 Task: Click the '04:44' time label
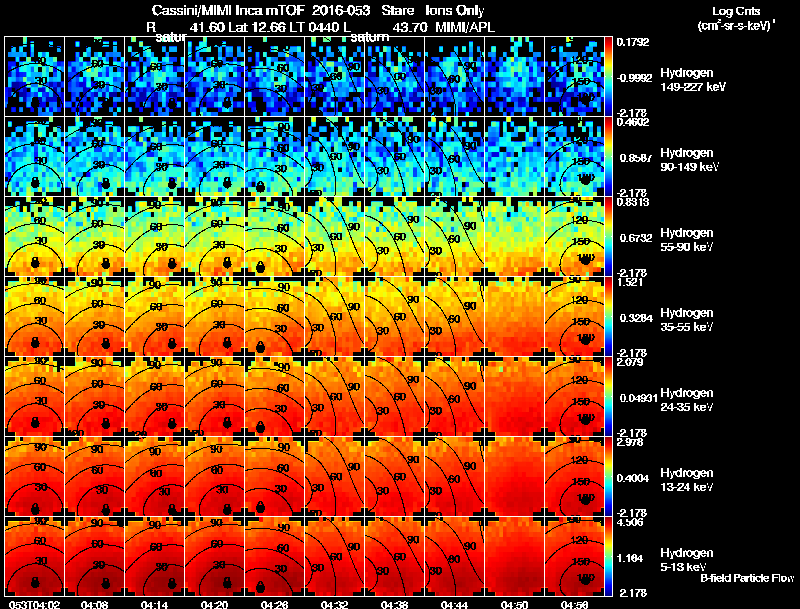pyautogui.click(x=454, y=604)
